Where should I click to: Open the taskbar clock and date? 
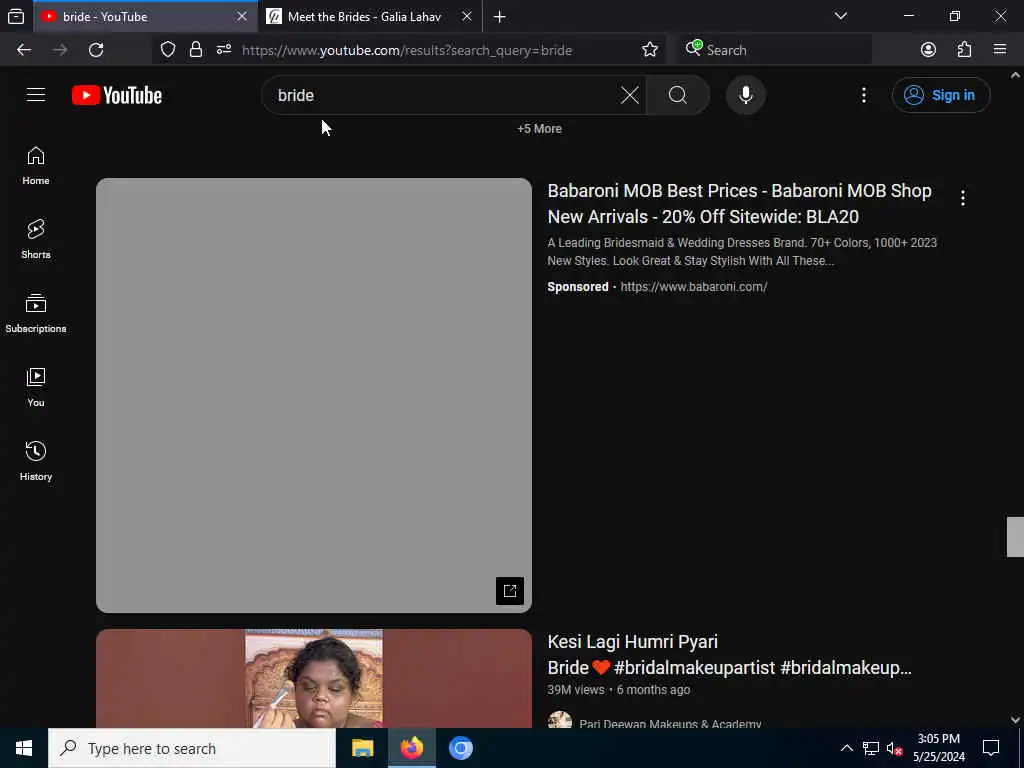[x=939, y=748]
